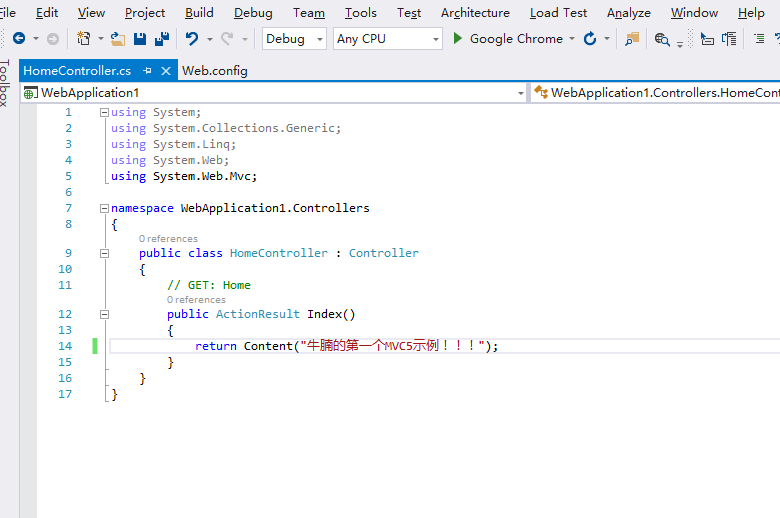Start debugging with the green play icon

458,38
